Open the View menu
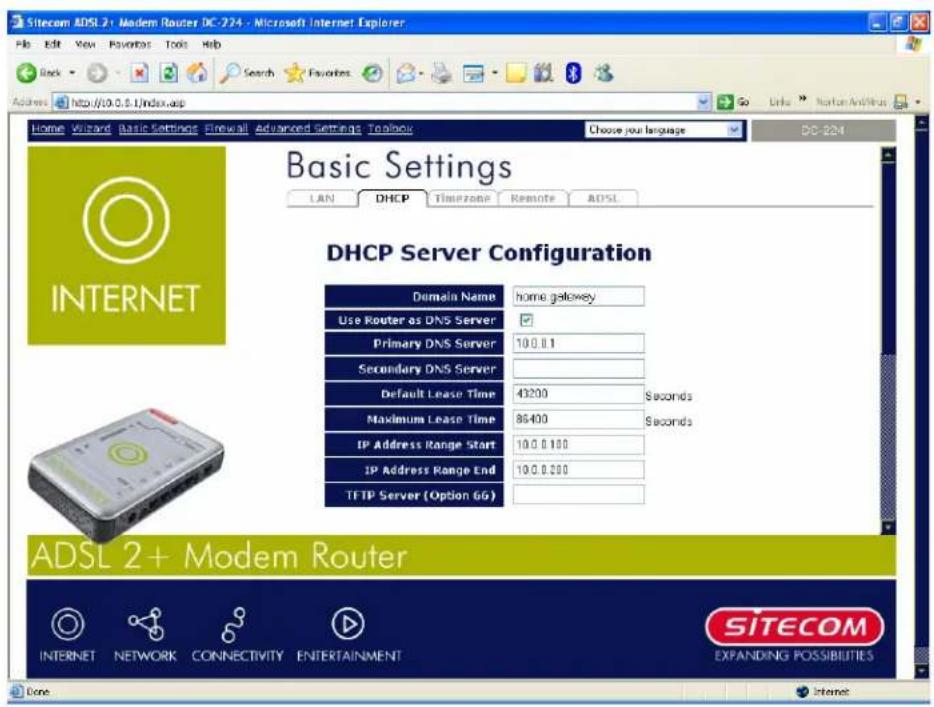This screenshot has height=707, width=934. pyautogui.click(x=85, y=44)
